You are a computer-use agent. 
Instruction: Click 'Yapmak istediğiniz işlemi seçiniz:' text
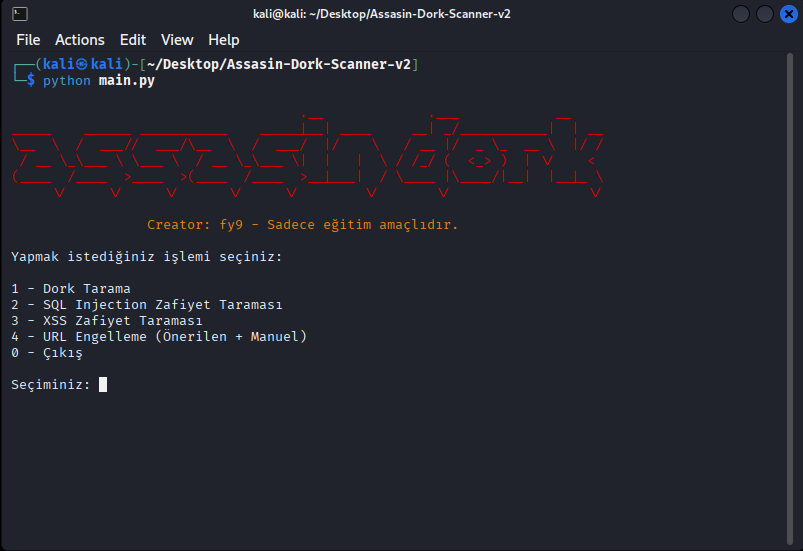[x=146, y=257]
